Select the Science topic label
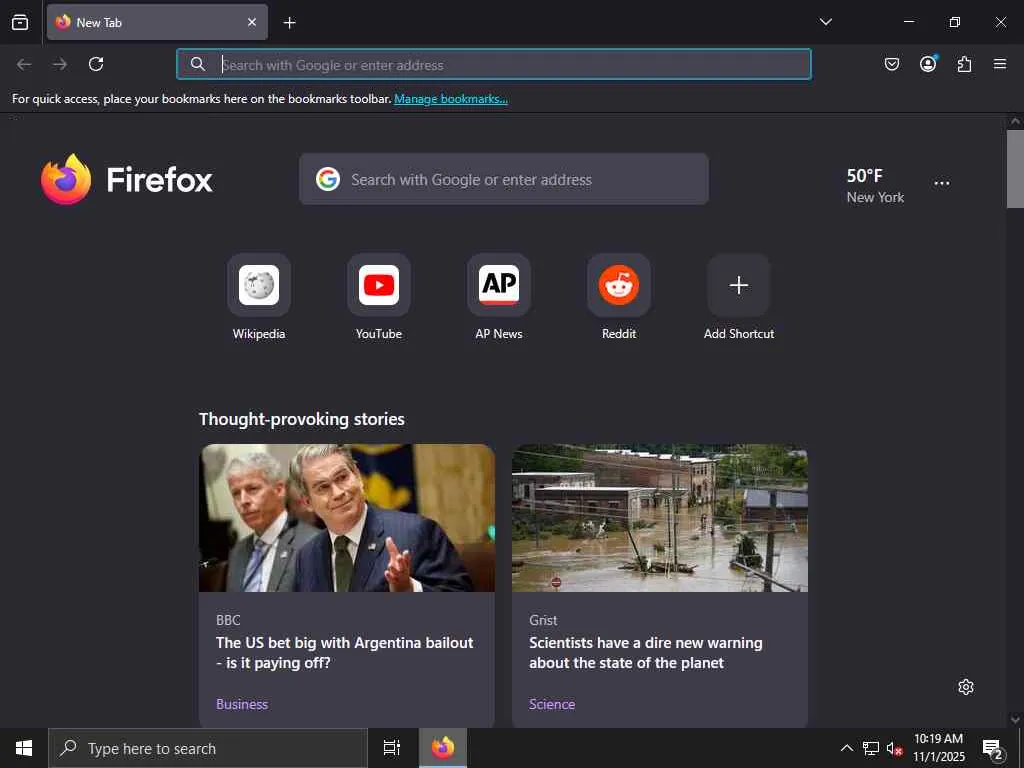This screenshot has width=1024, height=768. (552, 704)
